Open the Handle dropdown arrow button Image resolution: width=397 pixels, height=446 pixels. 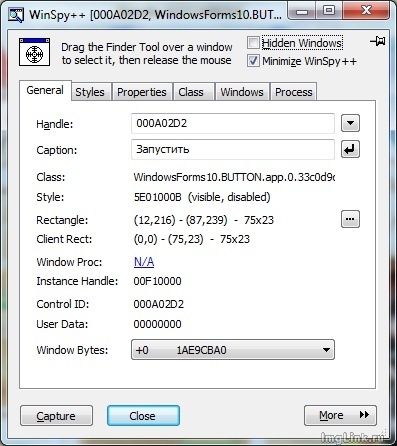pos(350,123)
